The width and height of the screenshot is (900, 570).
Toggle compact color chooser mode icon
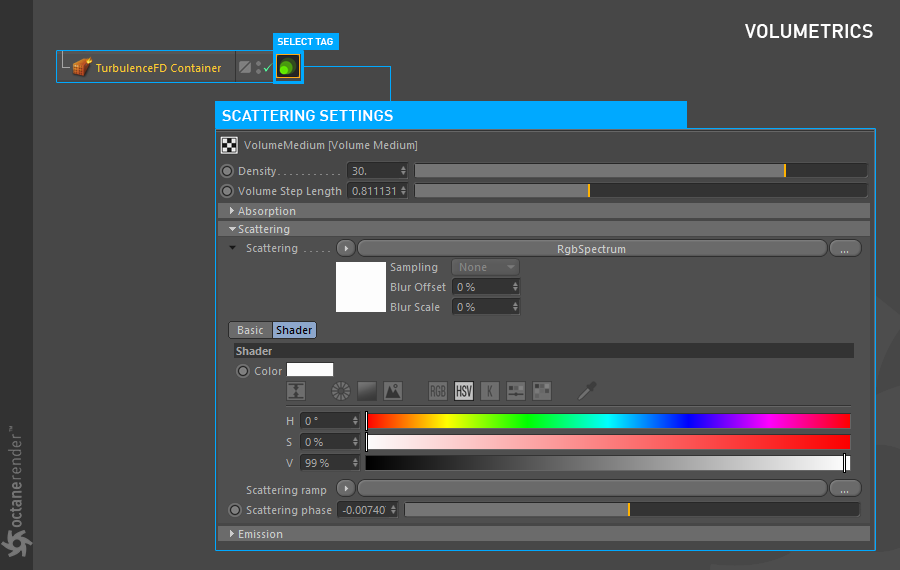click(296, 391)
